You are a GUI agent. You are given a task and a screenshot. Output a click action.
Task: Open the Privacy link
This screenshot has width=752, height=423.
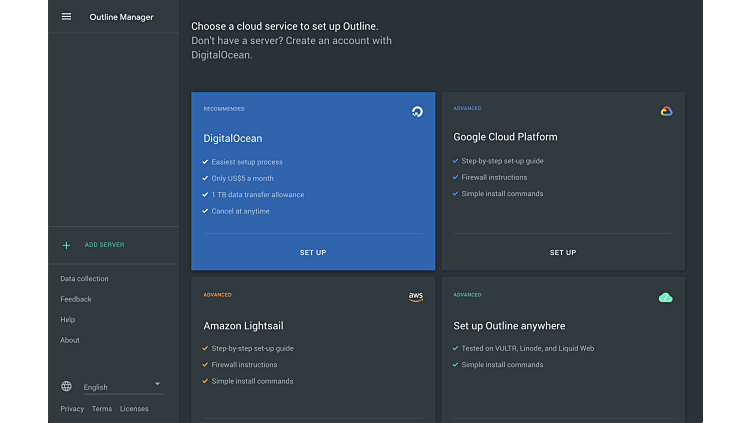[x=72, y=409]
